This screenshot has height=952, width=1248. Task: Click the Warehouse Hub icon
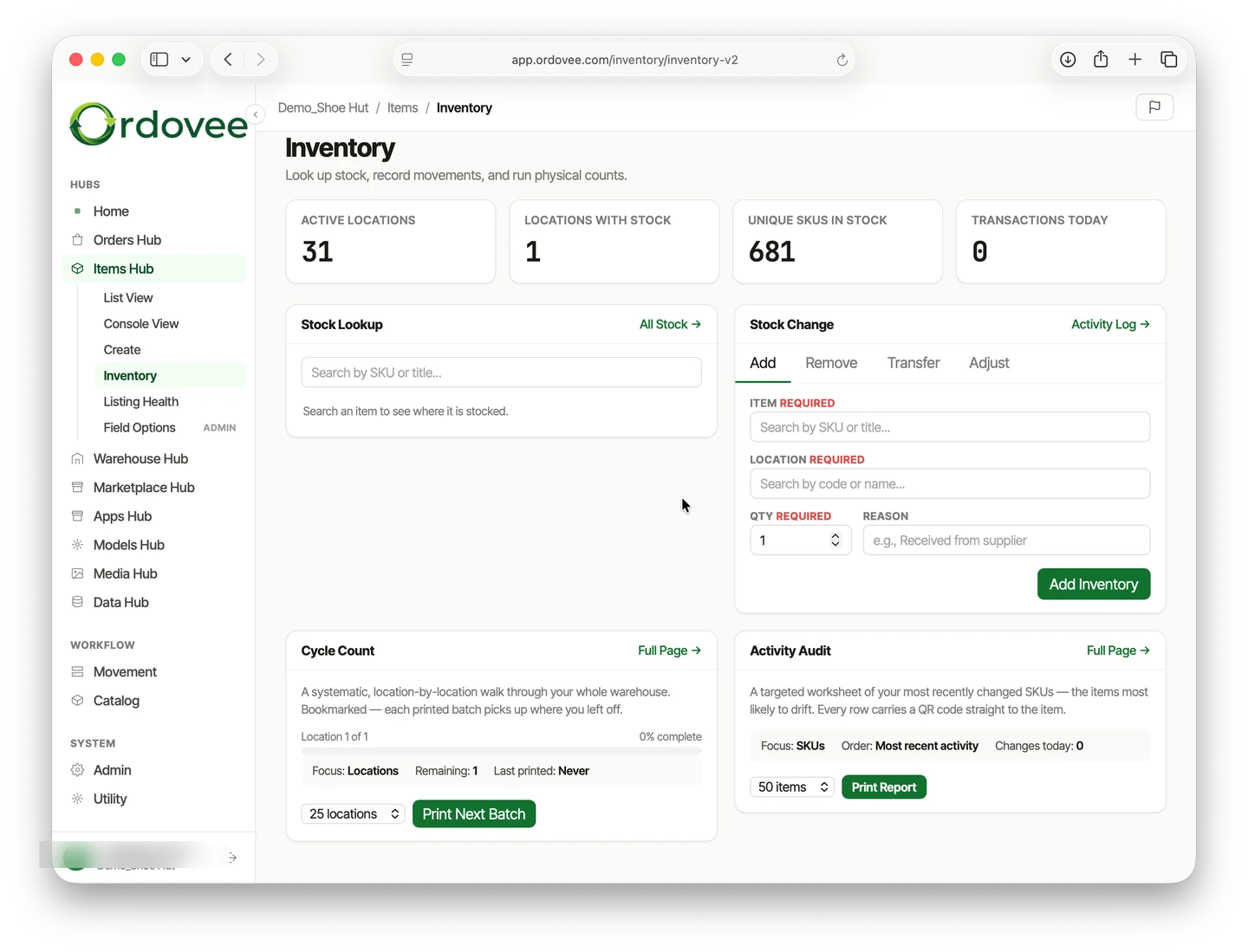[x=77, y=459]
